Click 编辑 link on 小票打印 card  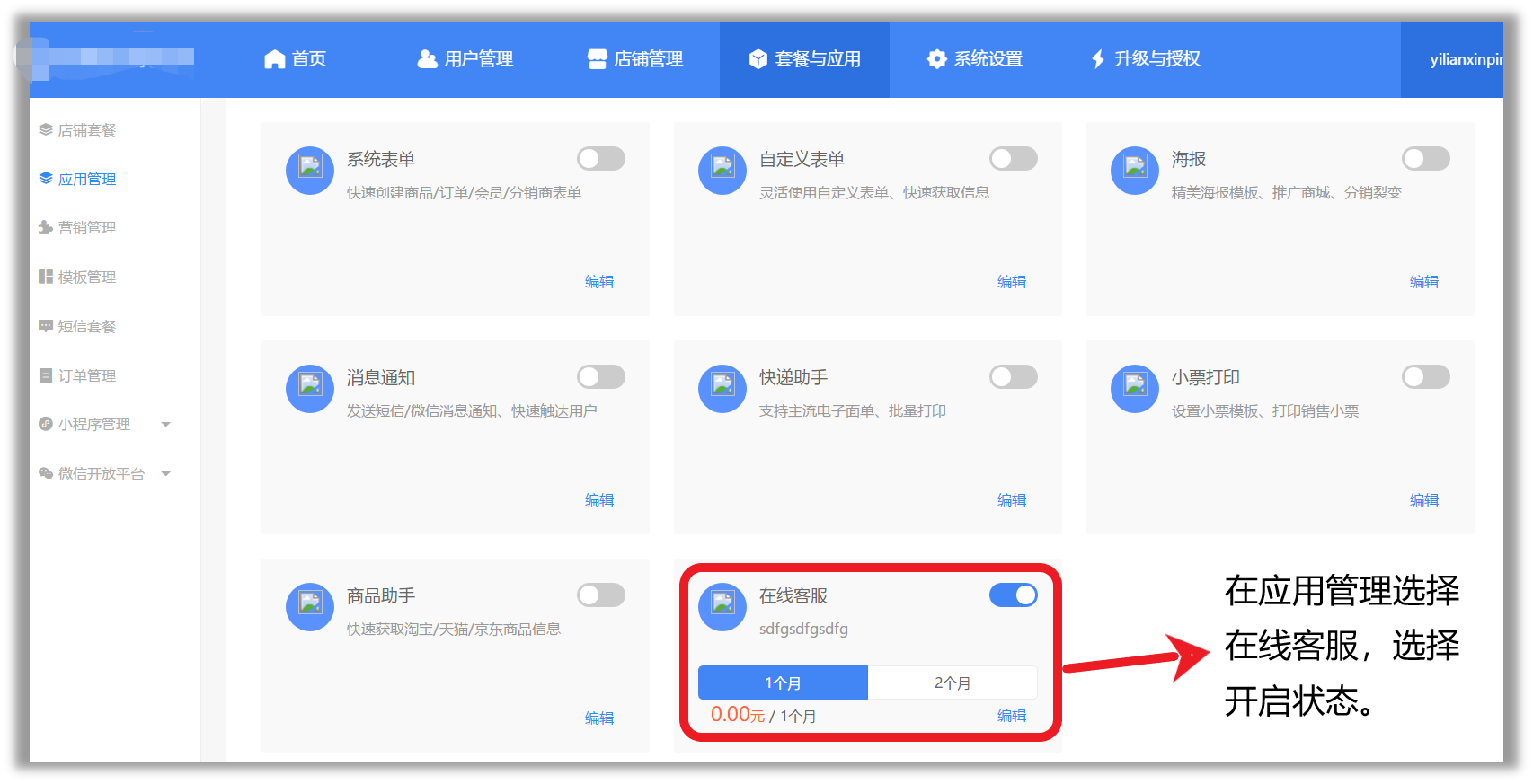1424,500
